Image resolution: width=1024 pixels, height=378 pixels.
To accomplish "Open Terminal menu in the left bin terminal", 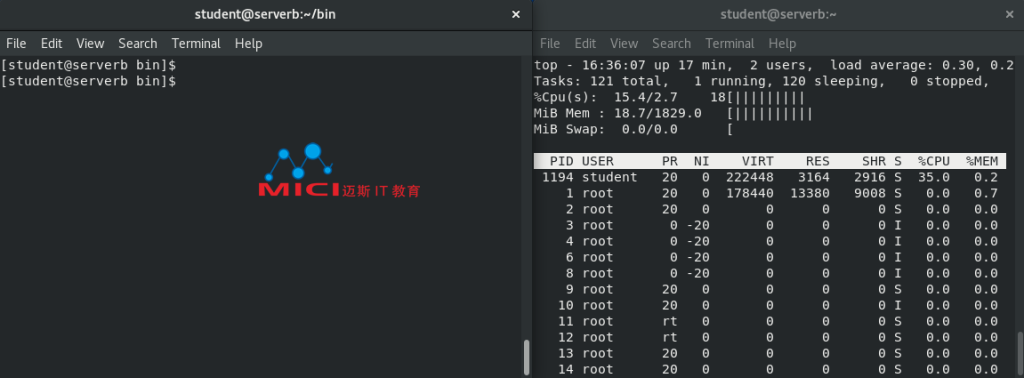I will tap(196, 44).
